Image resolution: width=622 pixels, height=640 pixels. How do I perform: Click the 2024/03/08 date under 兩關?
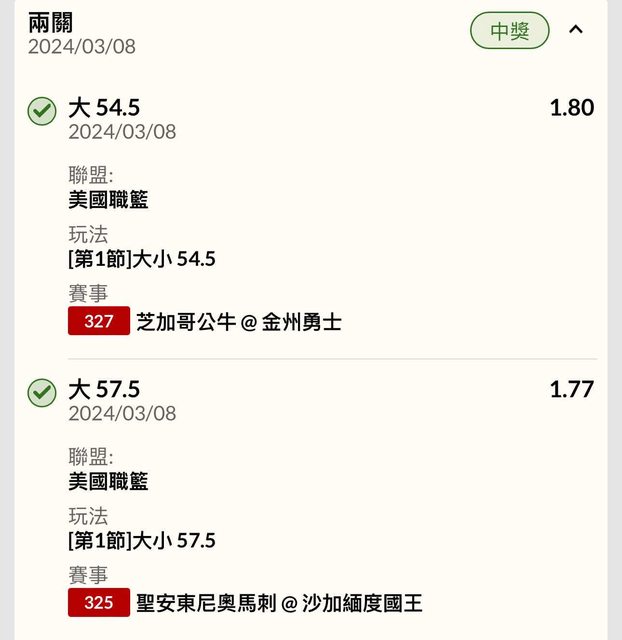[x=82, y=47]
